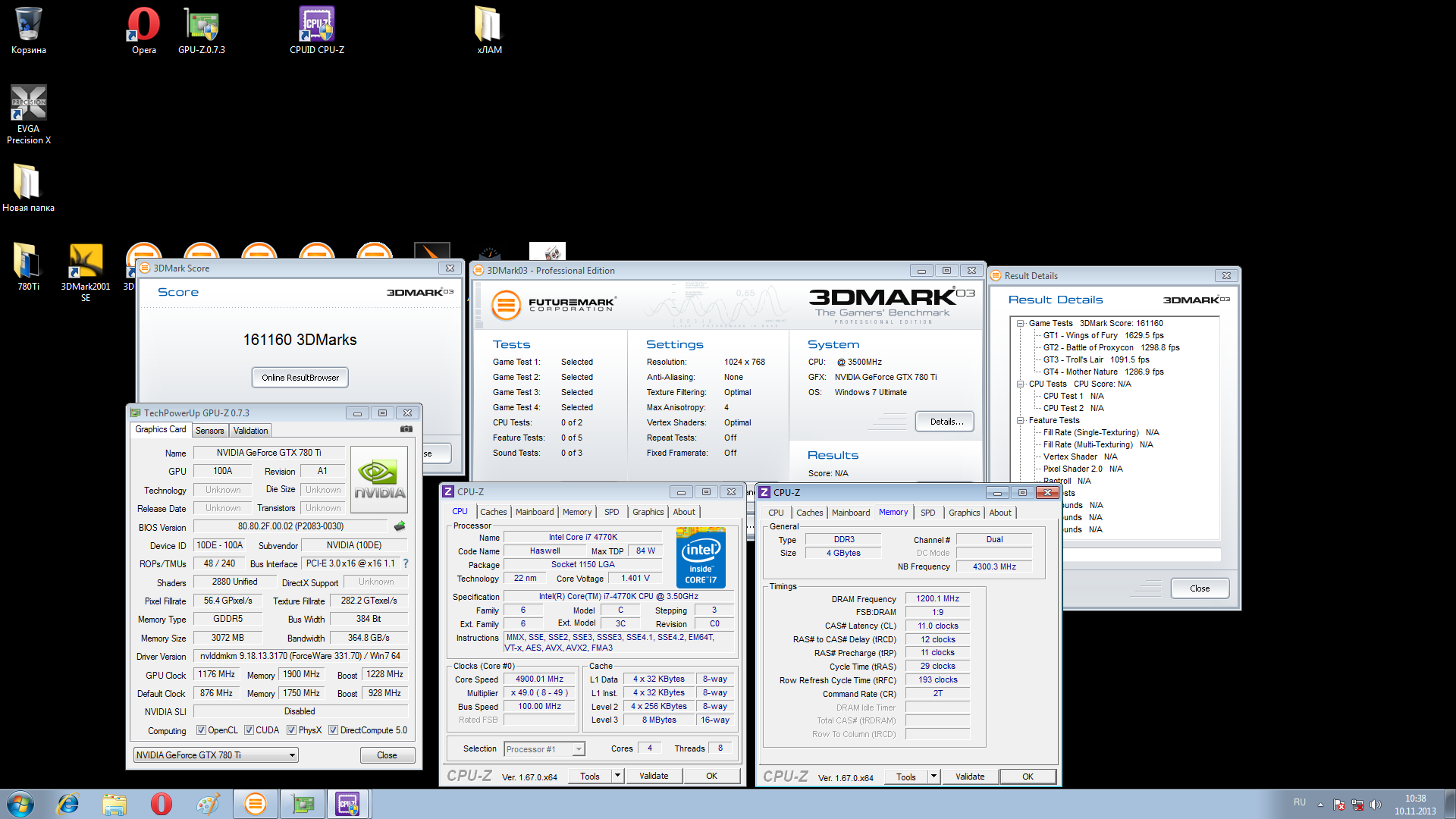
Task: Open Windows Start menu
Action: coord(20,804)
